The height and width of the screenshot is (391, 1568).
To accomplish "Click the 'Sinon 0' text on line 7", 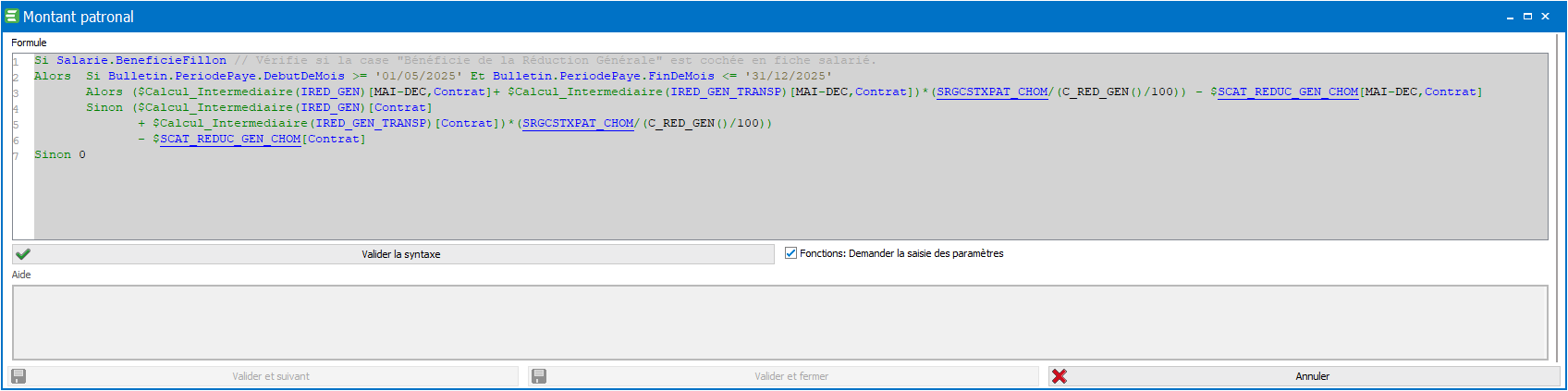I will coord(60,154).
